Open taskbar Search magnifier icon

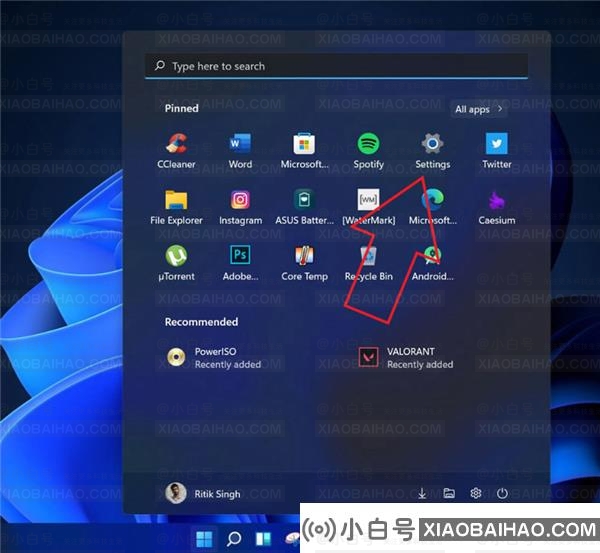coord(234,539)
